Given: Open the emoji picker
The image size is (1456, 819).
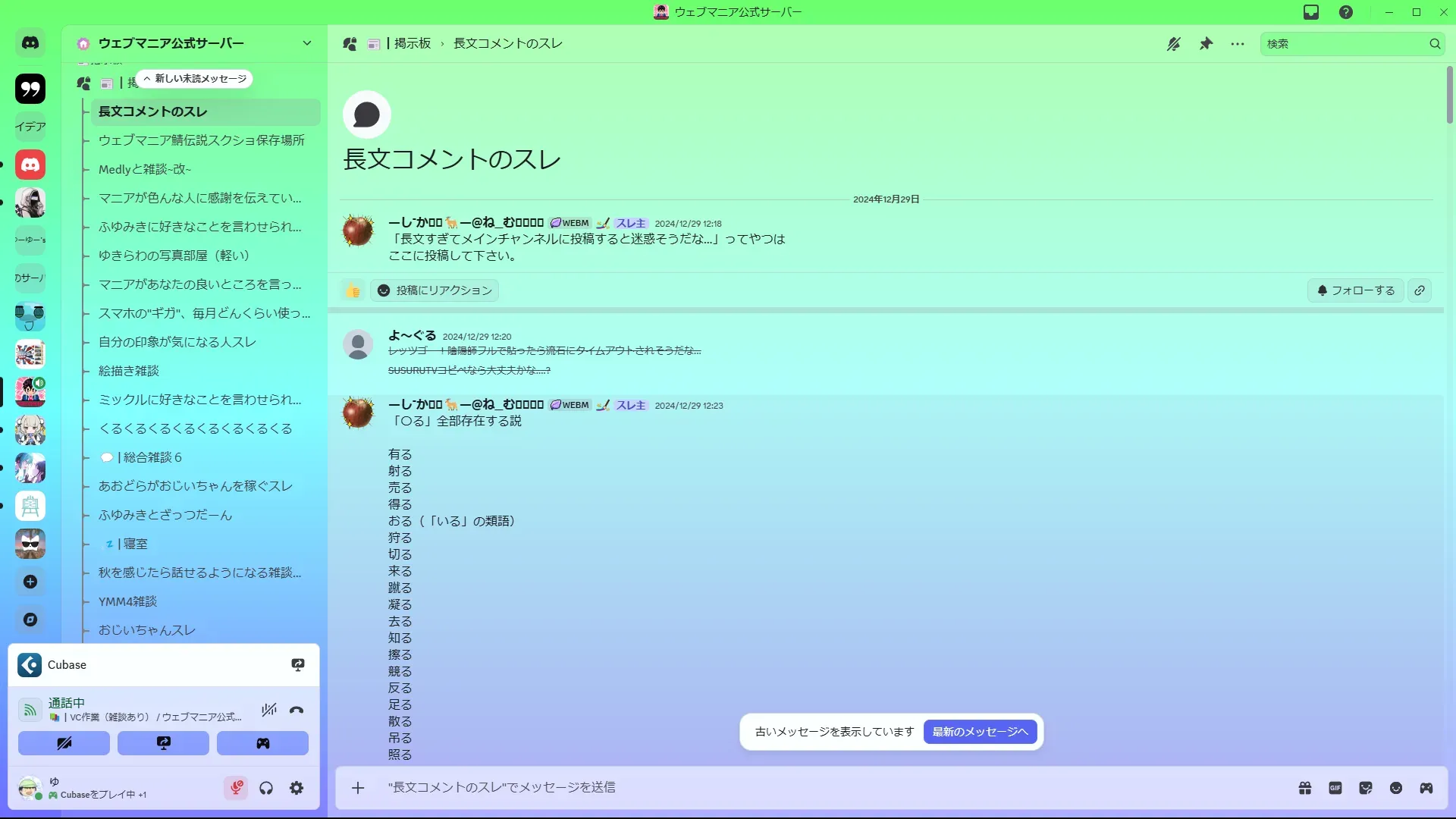Looking at the screenshot, I should [x=1396, y=788].
